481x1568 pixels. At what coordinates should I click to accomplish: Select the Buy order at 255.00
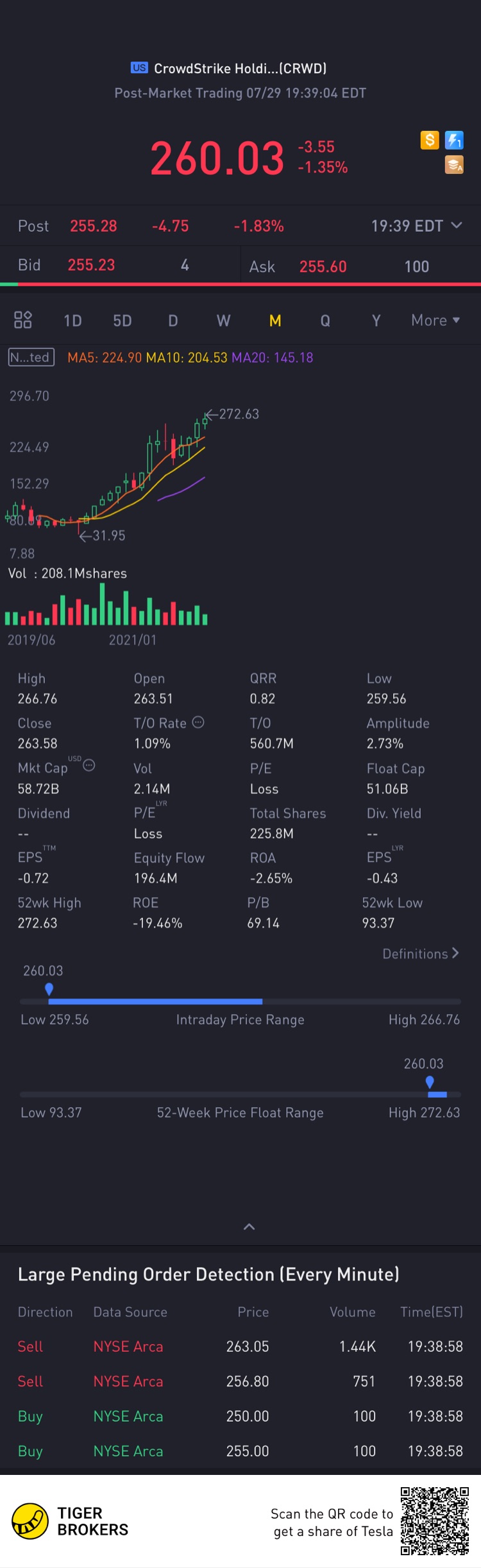click(240, 1451)
